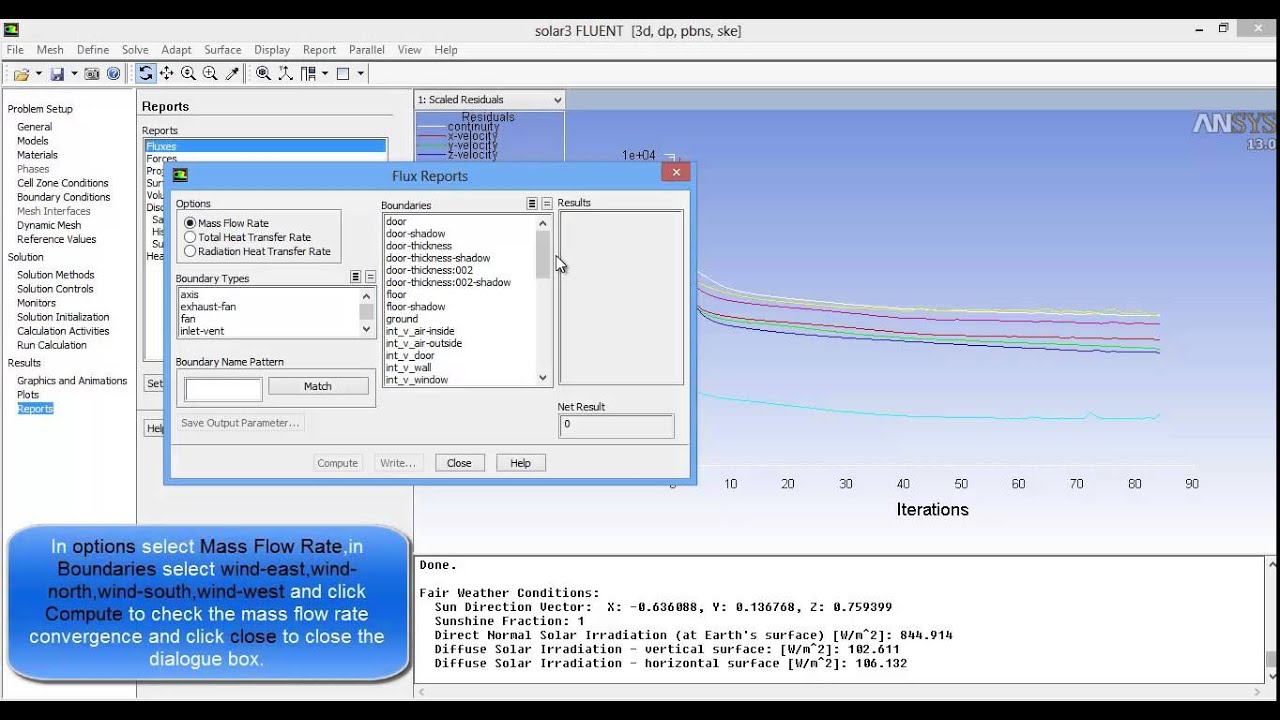Image resolution: width=1280 pixels, height=720 pixels.
Task: Click the Help button in Flux Reports
Action: click(x=520, y=463)
